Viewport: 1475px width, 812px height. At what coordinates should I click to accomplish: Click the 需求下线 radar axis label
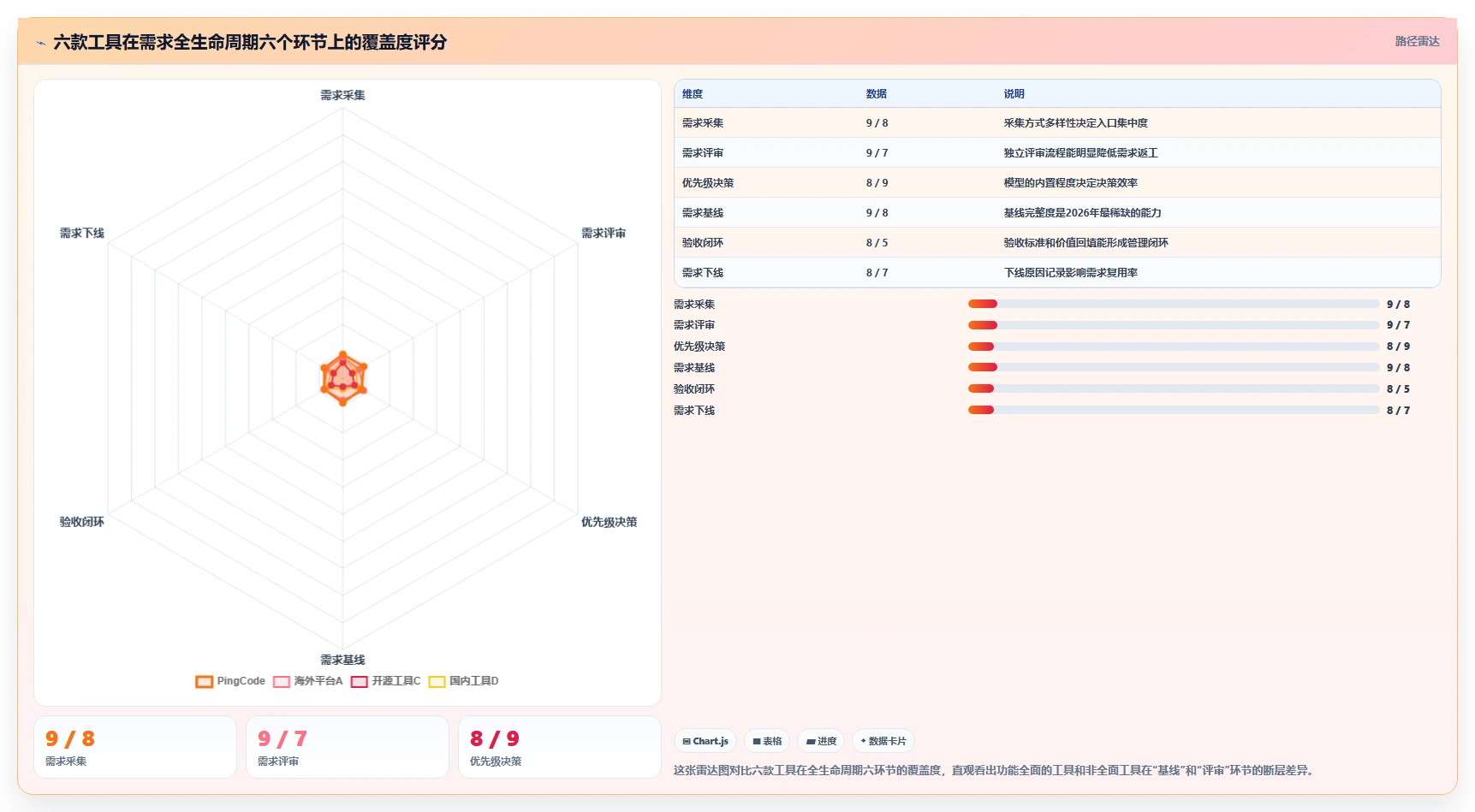click(x=82, y=233)
